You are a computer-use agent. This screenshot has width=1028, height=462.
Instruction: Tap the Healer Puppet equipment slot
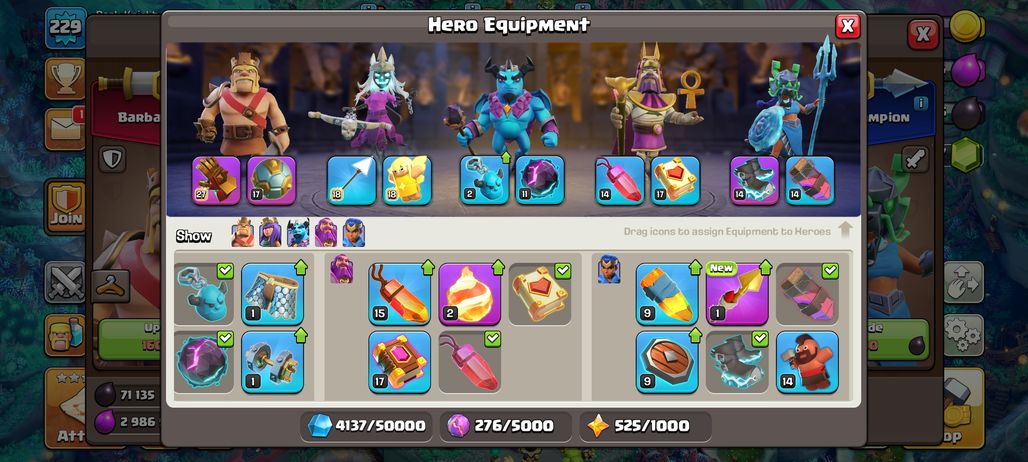[x=407, y=180]
